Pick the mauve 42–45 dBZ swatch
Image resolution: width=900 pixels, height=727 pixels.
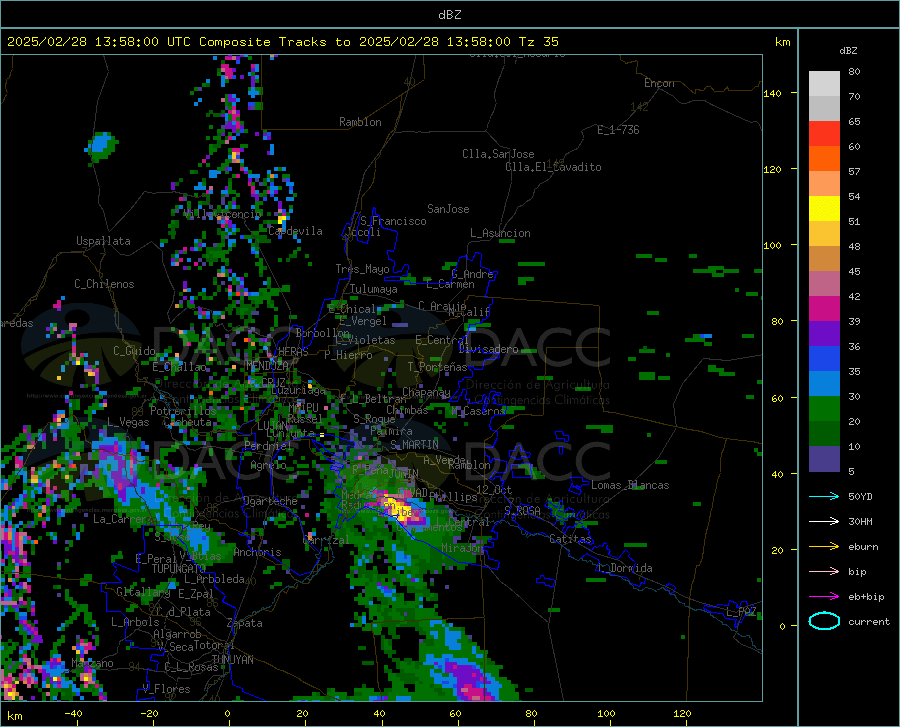click(824, 283)
